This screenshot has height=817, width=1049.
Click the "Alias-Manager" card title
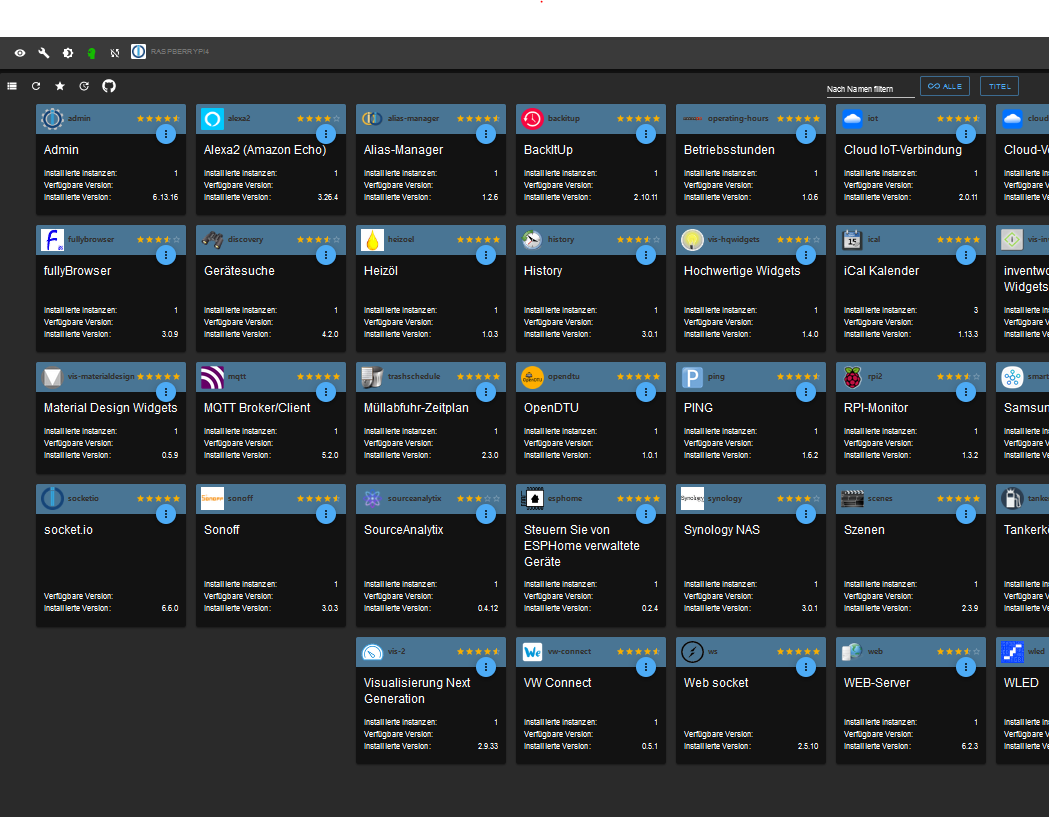403,150
